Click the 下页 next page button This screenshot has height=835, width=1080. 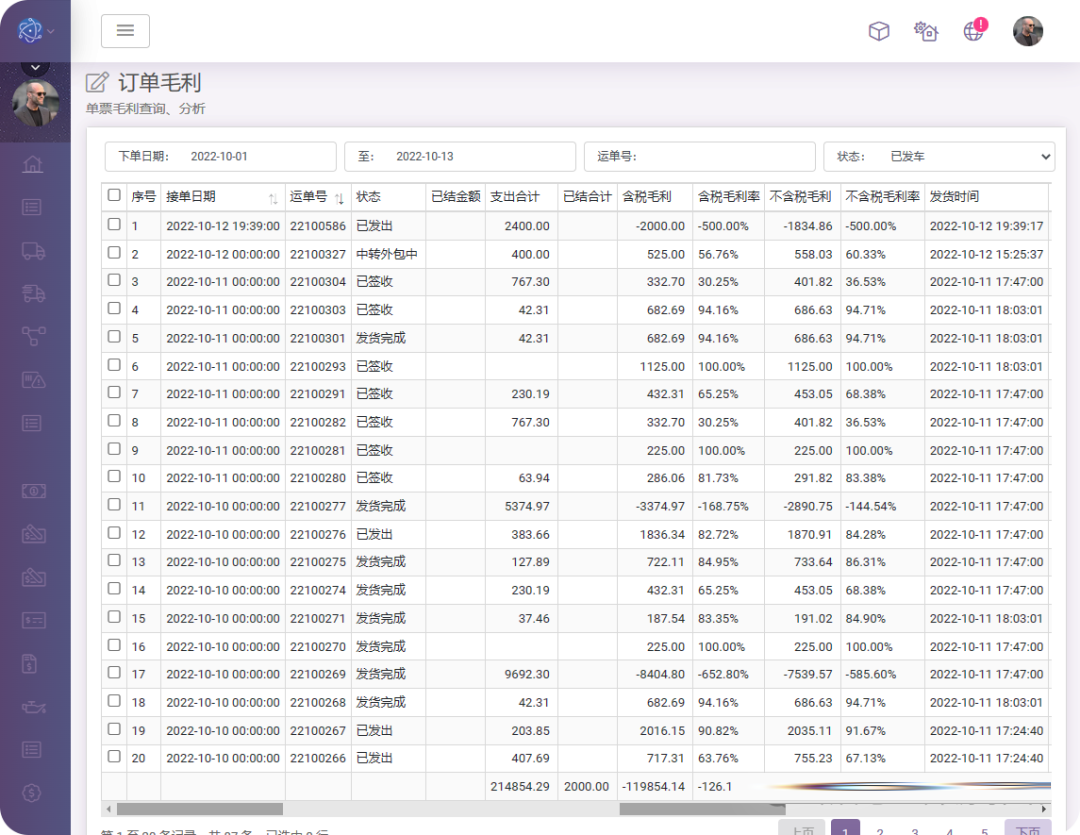(x=1027, y=830)
